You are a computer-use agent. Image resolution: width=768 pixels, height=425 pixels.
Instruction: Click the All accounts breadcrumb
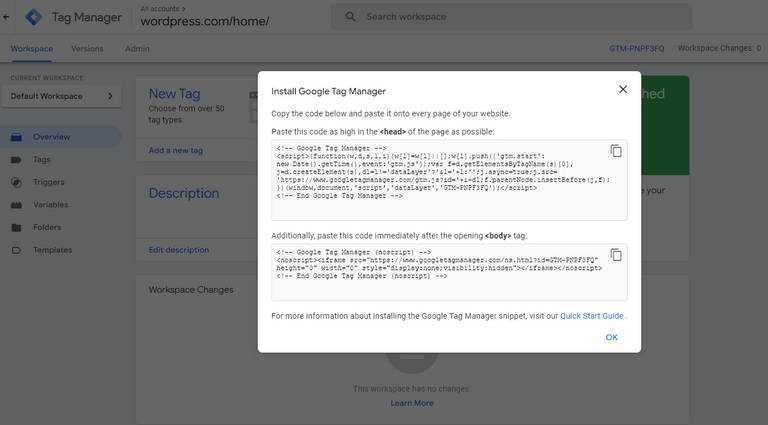click(x=163, y=9)
